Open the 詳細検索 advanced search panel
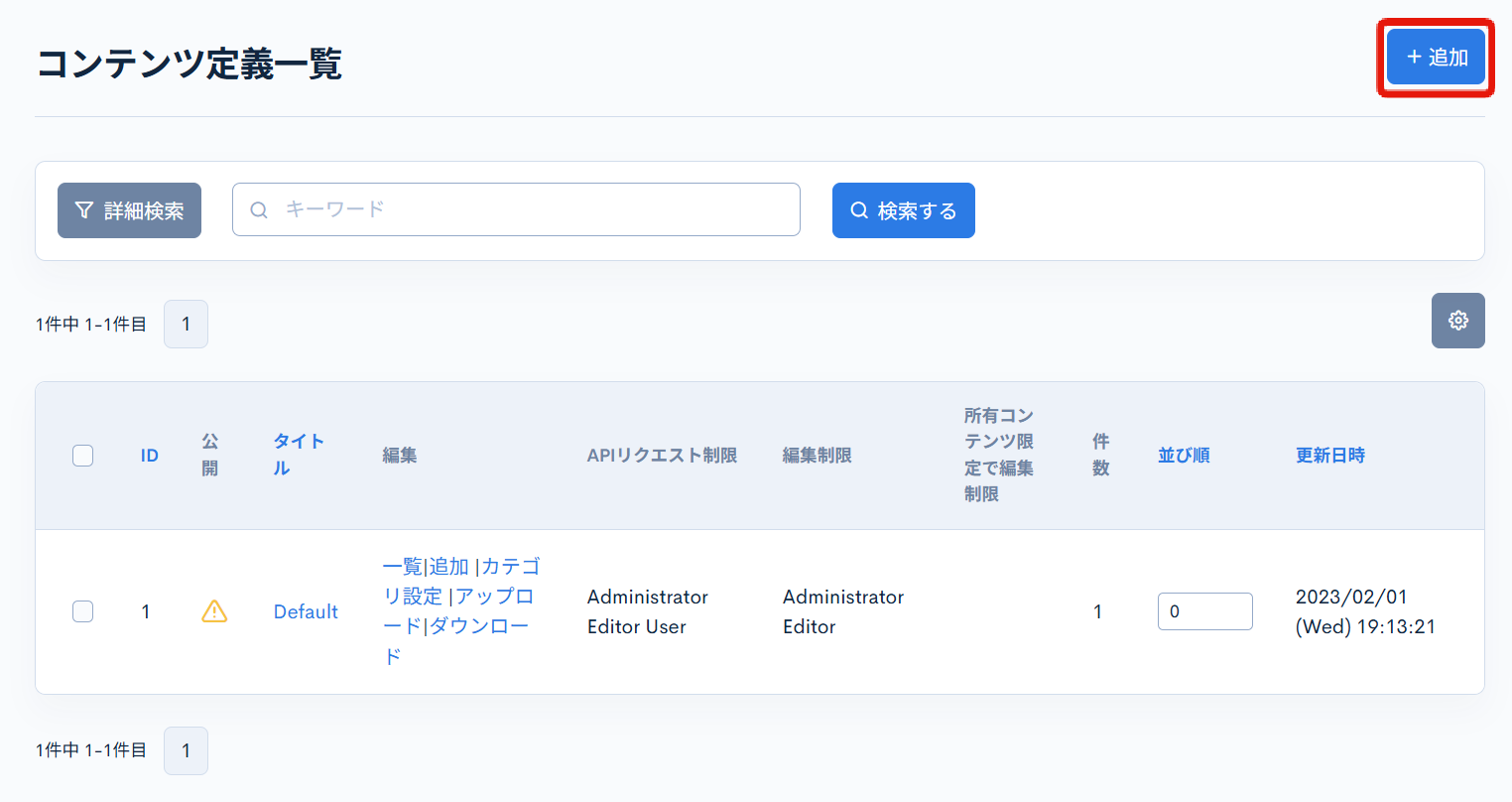This screenshot has width=1512, height=802. coord(129,210)
